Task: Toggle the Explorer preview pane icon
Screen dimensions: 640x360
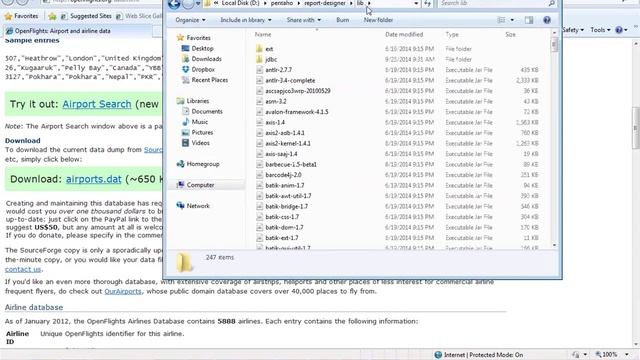Action: point(529,20)
